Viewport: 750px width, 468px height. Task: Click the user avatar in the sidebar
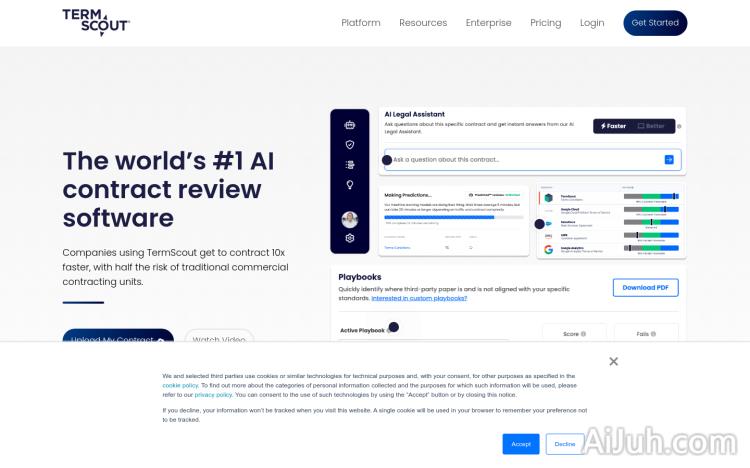pos(350,219)
